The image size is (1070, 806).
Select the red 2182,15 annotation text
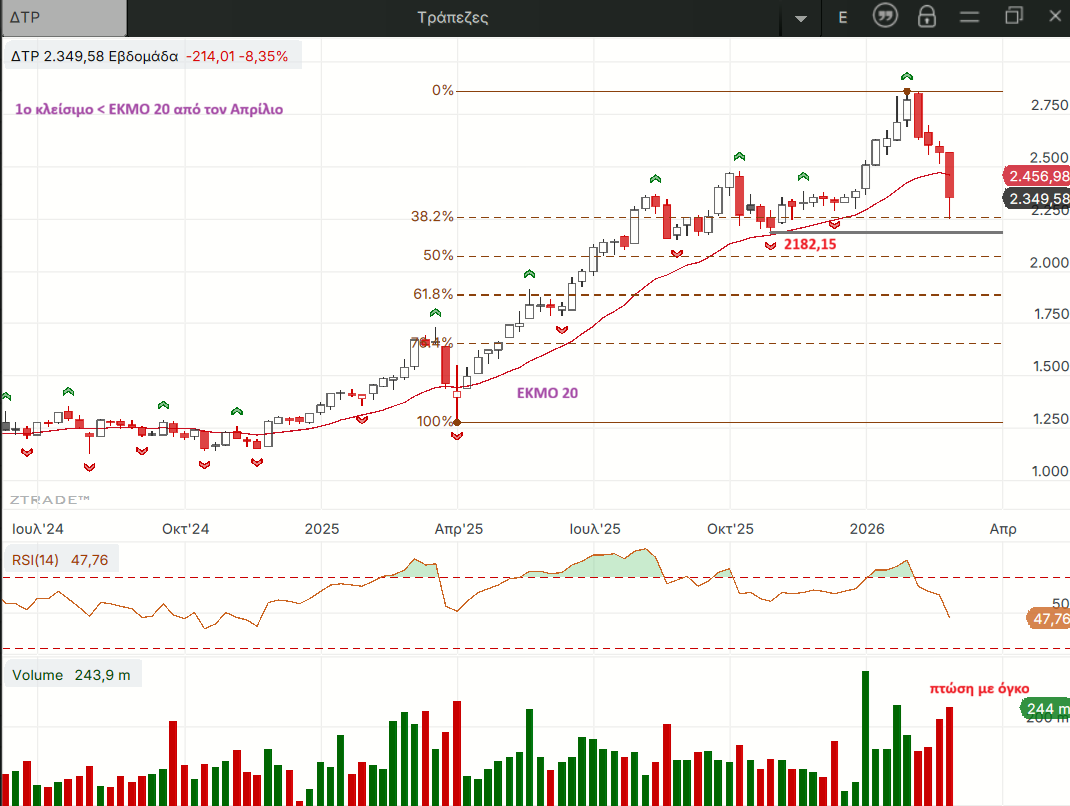pyautogui.click(x=810, y=244)
